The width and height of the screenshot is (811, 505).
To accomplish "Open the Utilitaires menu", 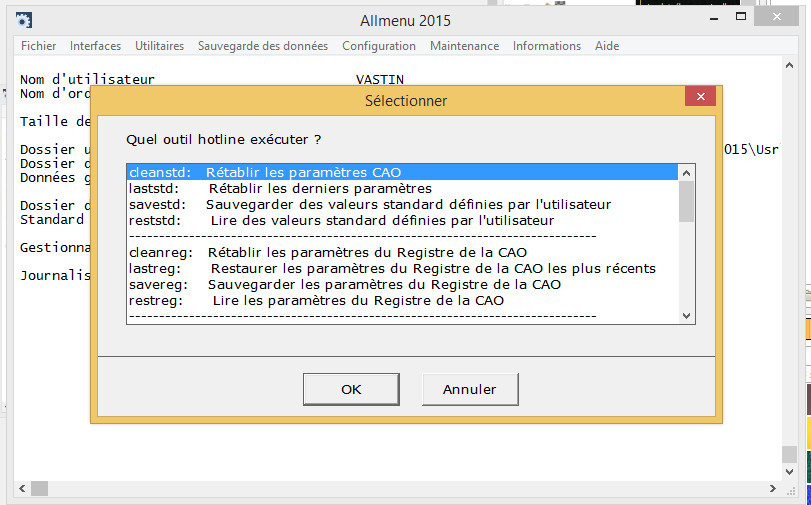I will click(159, 46).
